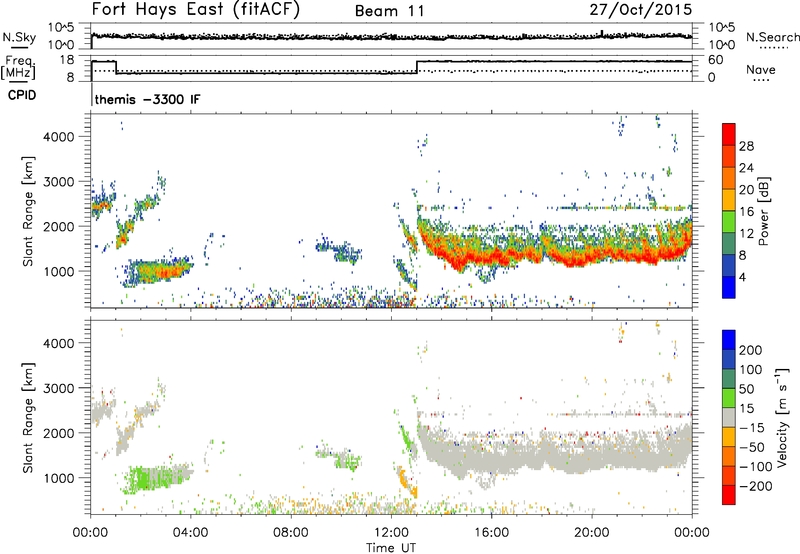Click the "24" Power colorbar tick label
The height and width of the screenshot is (554, 800).
(x=746, y=168)
